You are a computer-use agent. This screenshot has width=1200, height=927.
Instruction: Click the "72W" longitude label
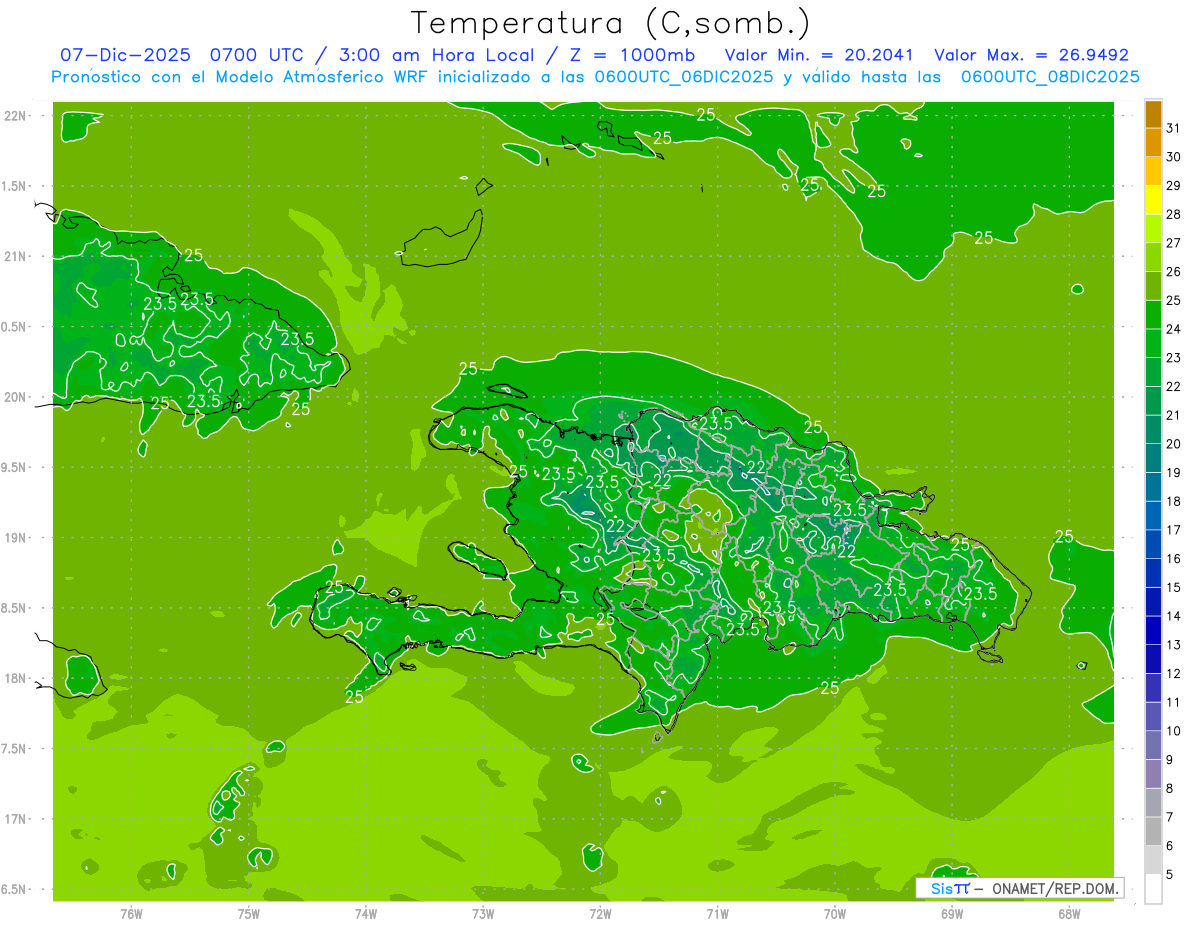600,913
